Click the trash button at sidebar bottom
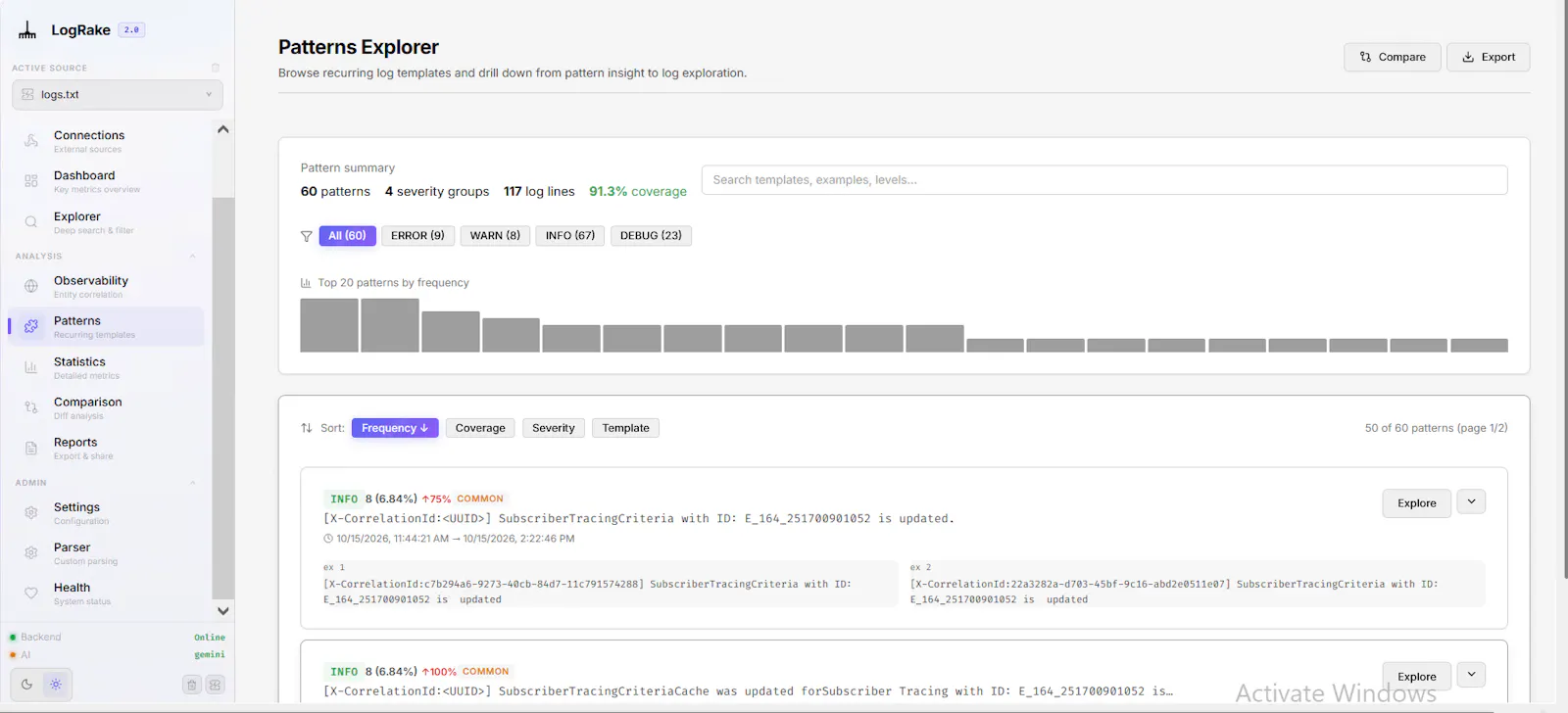1568x713 pixels. (192, 685)
